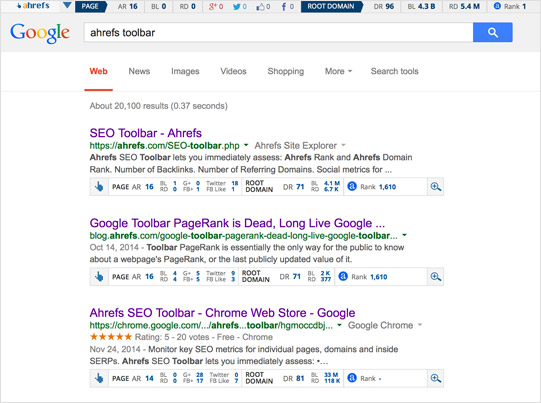Click BL 2 K value in PageRank result bar

320,273
